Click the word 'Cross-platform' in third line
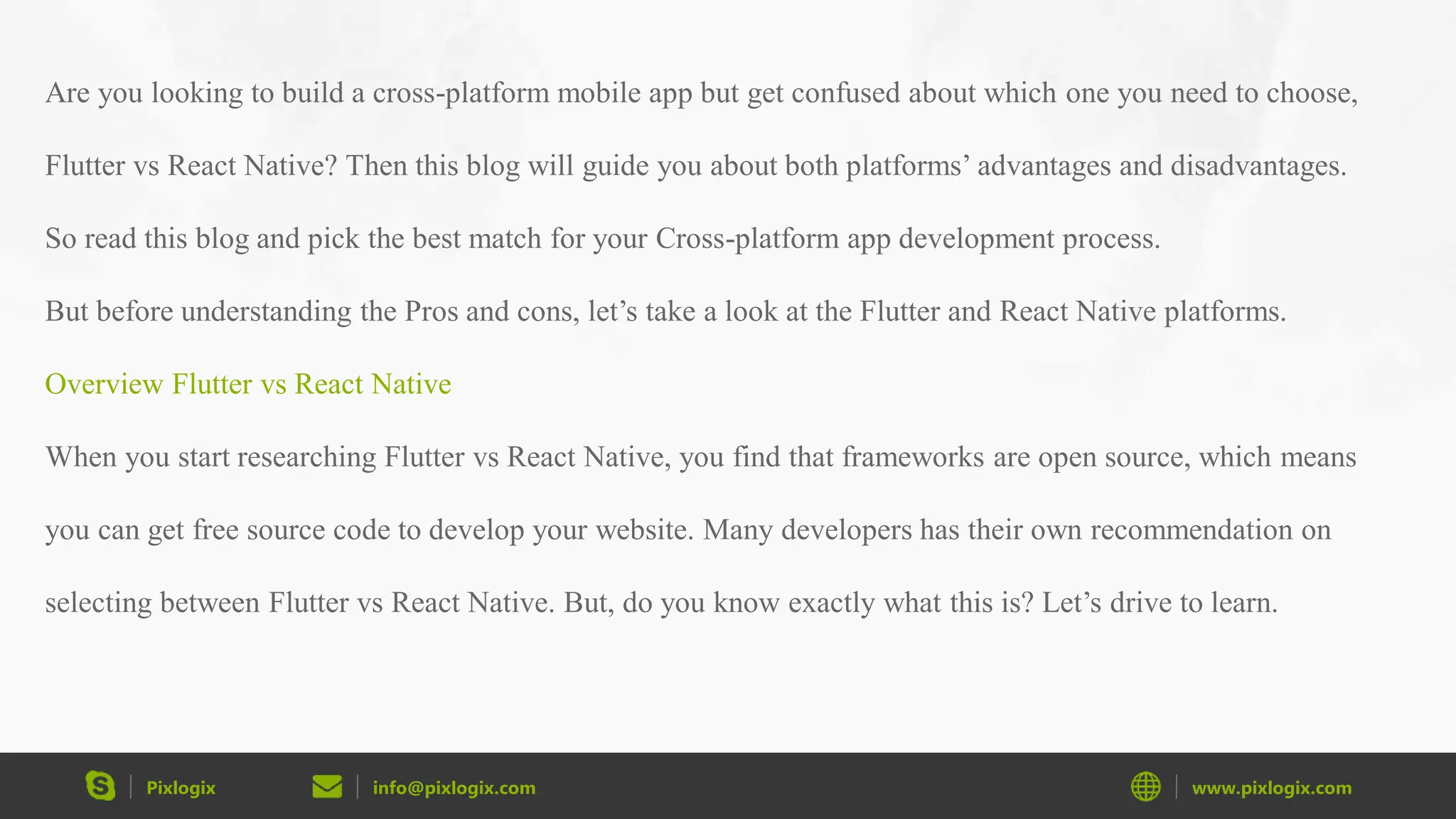This screenshot has height=819, width=1456. (x=747, y=238)
